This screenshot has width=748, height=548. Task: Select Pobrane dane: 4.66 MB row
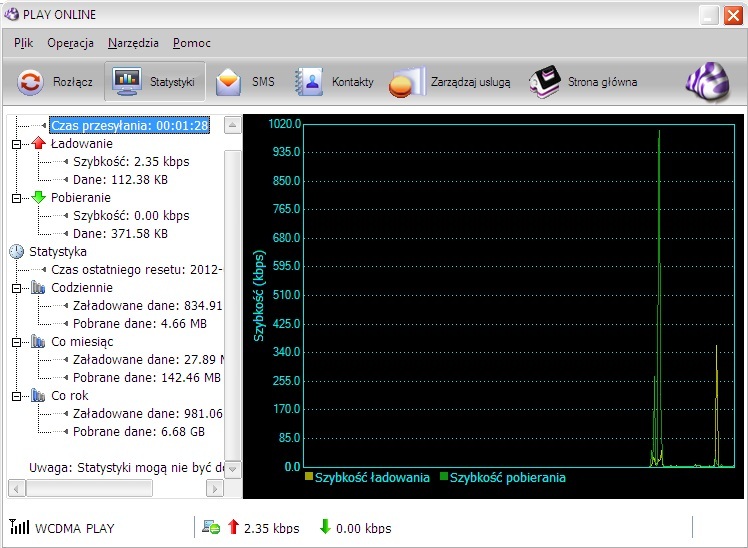pos(140,323)
